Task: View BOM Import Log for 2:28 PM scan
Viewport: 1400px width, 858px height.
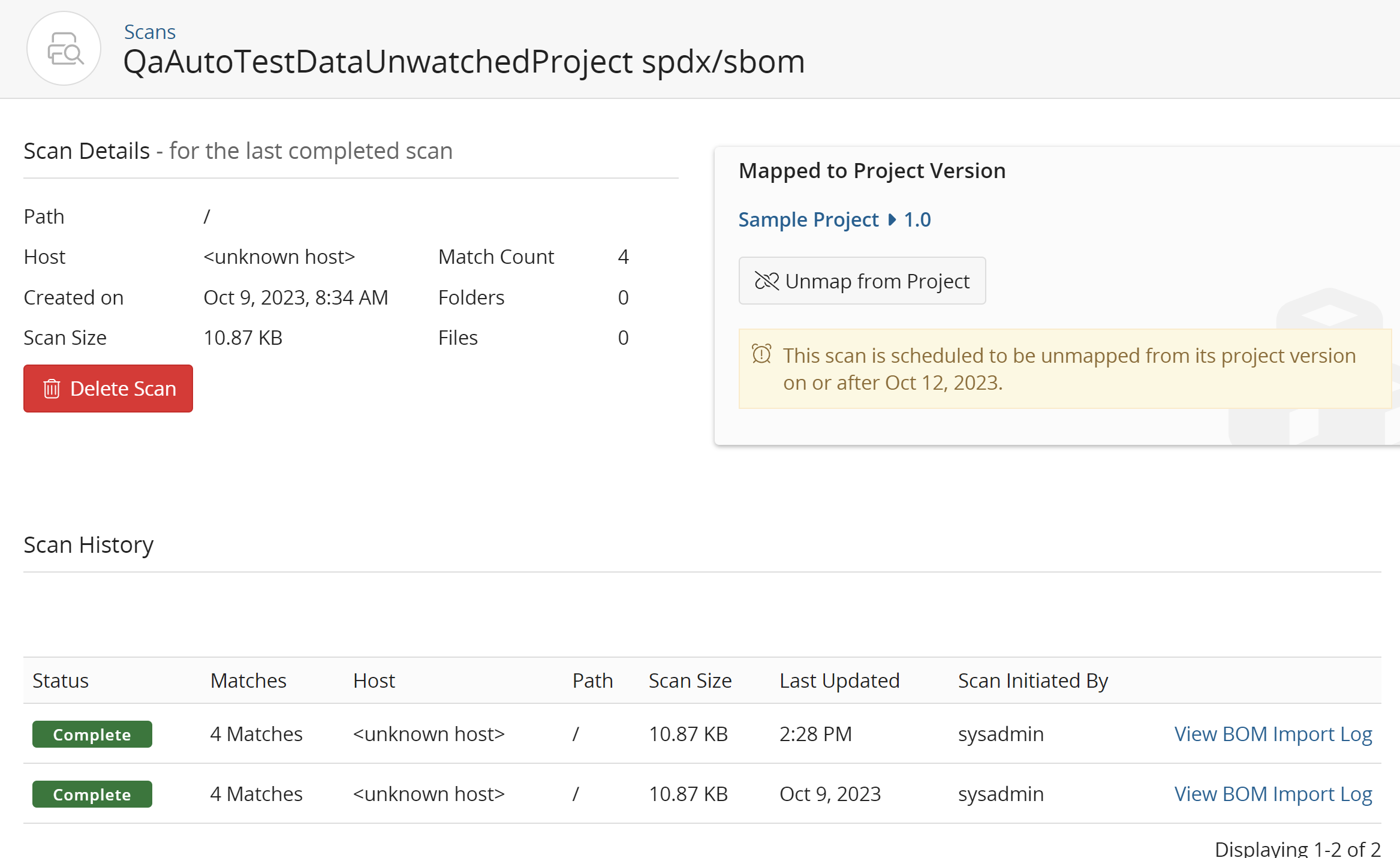Action: coord(1273,734)
